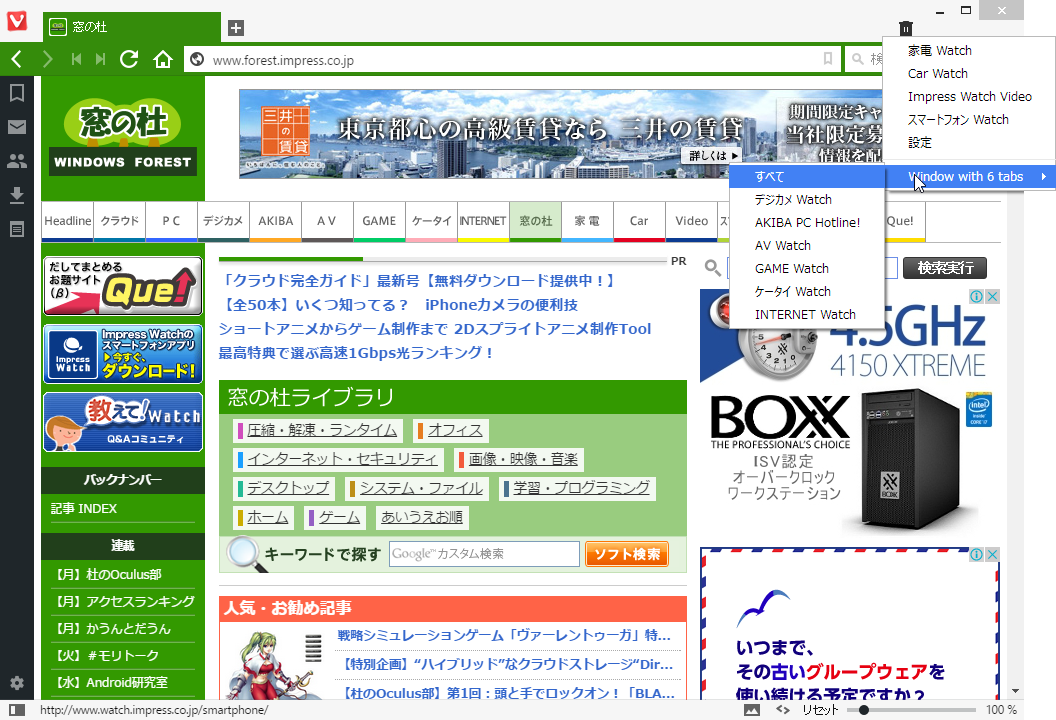The image size is (1056, 720).
Task: Open the Vivaldi menu button
Action: [15, 21]
